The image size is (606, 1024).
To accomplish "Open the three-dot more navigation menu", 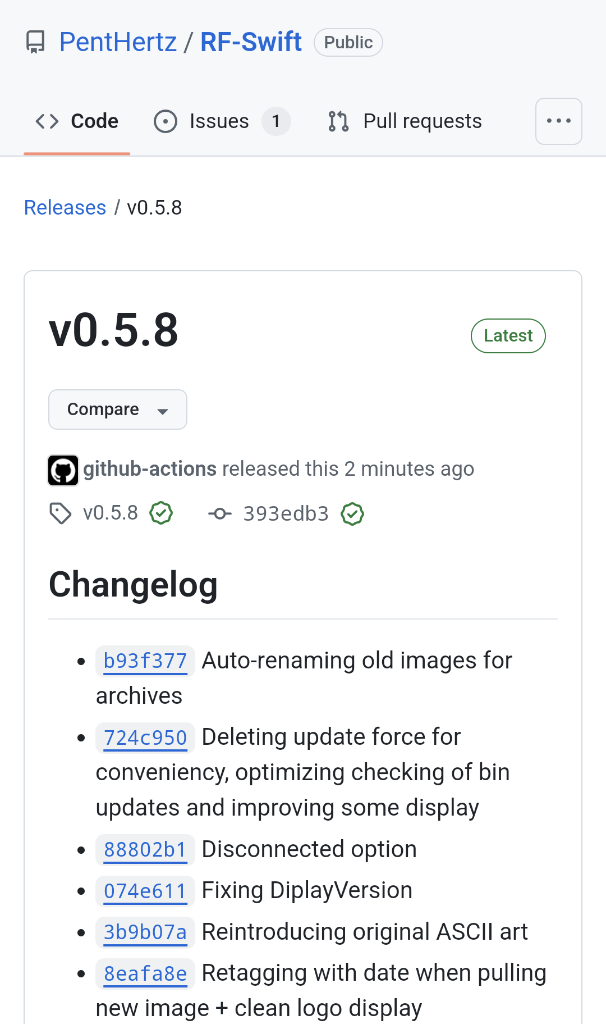I will tap(558, 121).
